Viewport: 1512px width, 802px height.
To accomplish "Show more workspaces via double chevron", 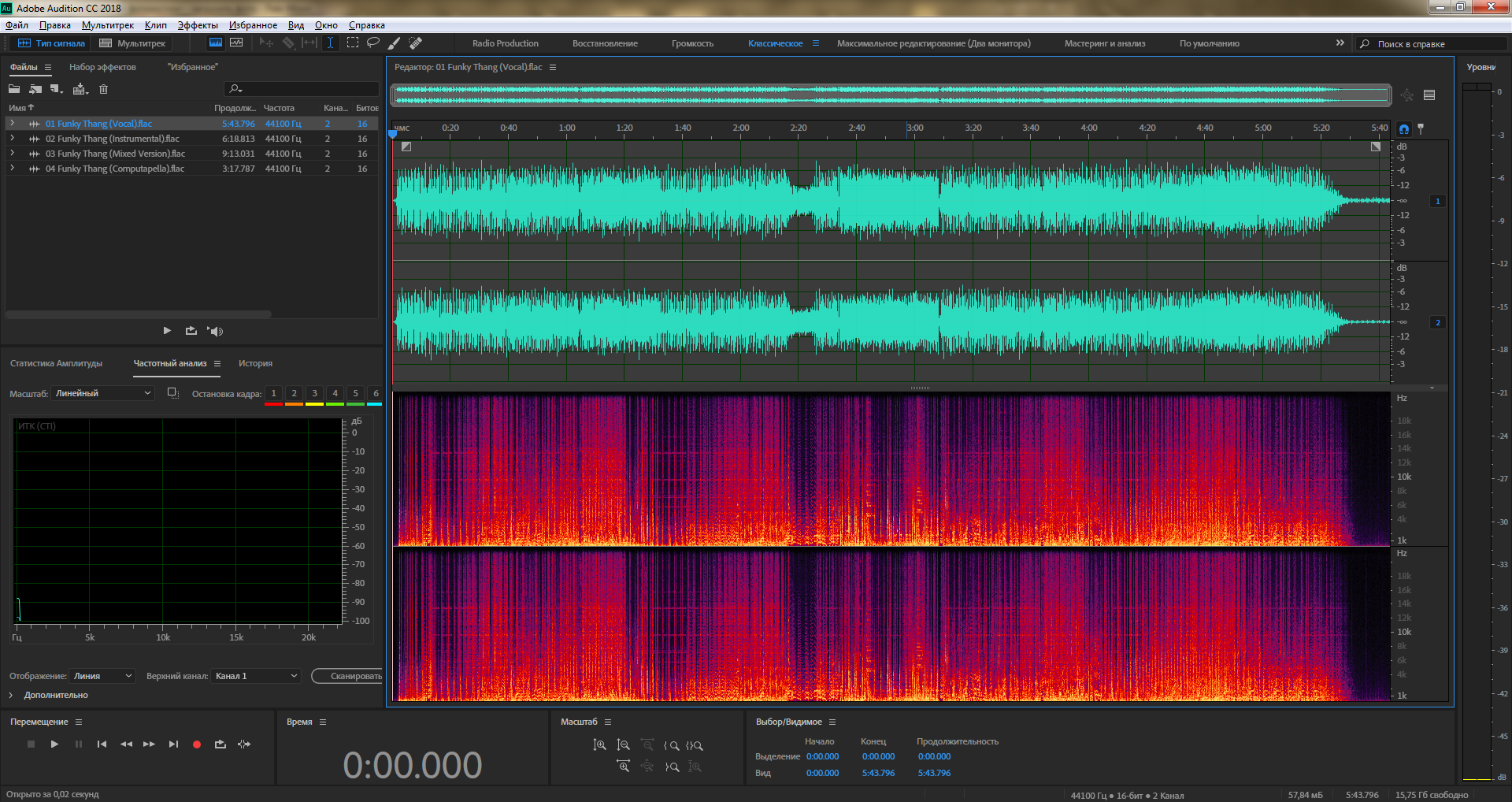I will [1340, 43].
